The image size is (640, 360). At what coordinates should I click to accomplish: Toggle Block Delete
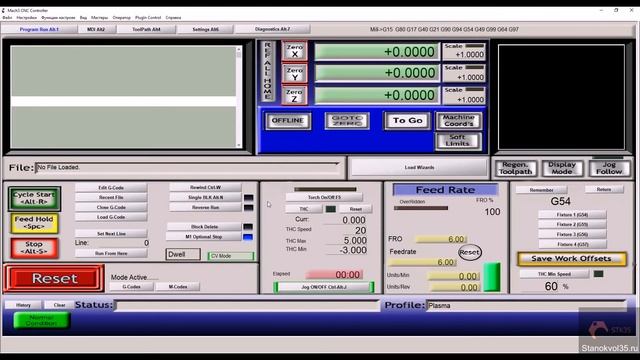point(204,227)
